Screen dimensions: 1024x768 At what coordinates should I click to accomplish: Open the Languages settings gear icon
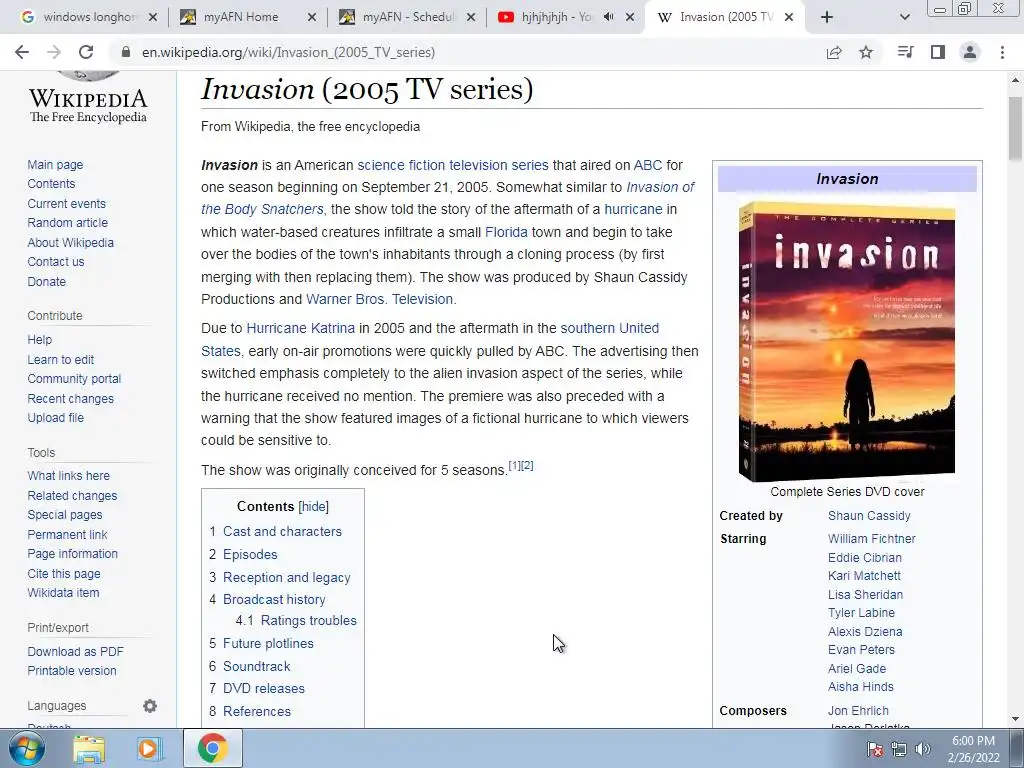tap(150, 706)
